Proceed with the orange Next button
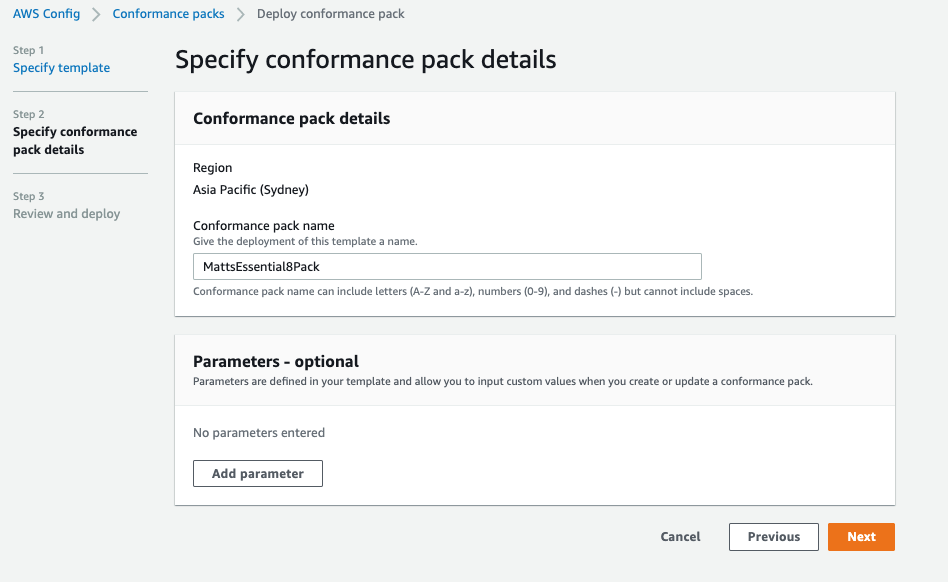Screen dimensions: 948x582 click(x=861, y=537)
